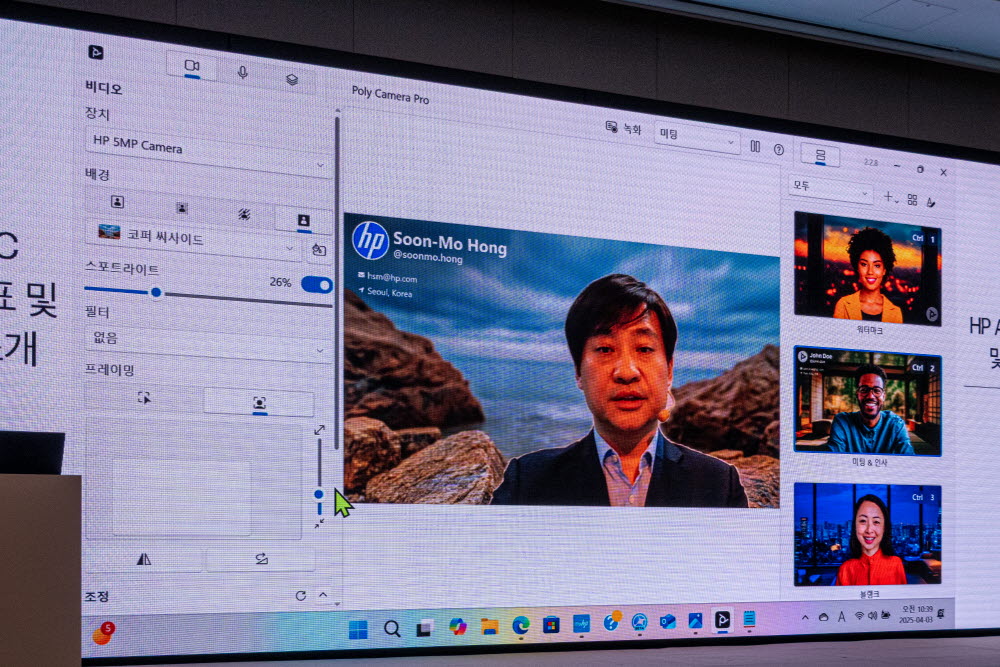Click the taskbar clock showing 10:39
Screen dimensions: 1000x667
click(x=917, y=614)
